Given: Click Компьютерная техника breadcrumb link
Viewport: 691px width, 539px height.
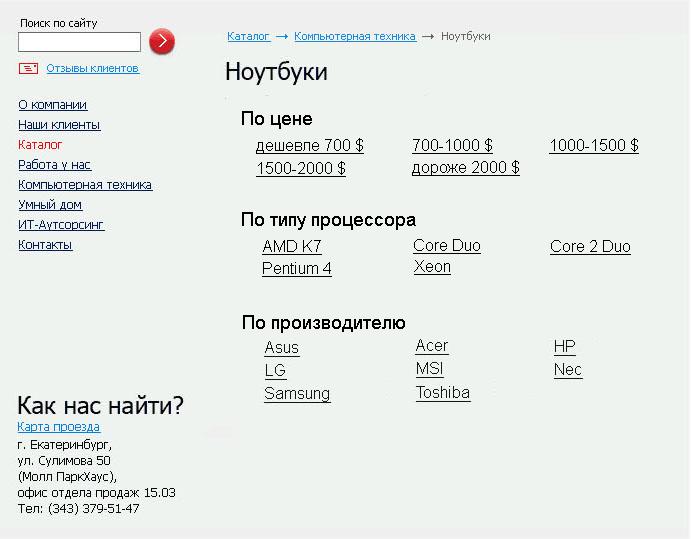Looking at the screenshot, I should [x=355, y=36].
